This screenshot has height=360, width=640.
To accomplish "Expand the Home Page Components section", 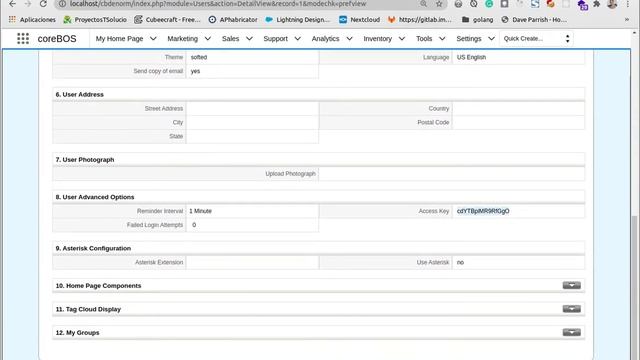I will [571, 285].
